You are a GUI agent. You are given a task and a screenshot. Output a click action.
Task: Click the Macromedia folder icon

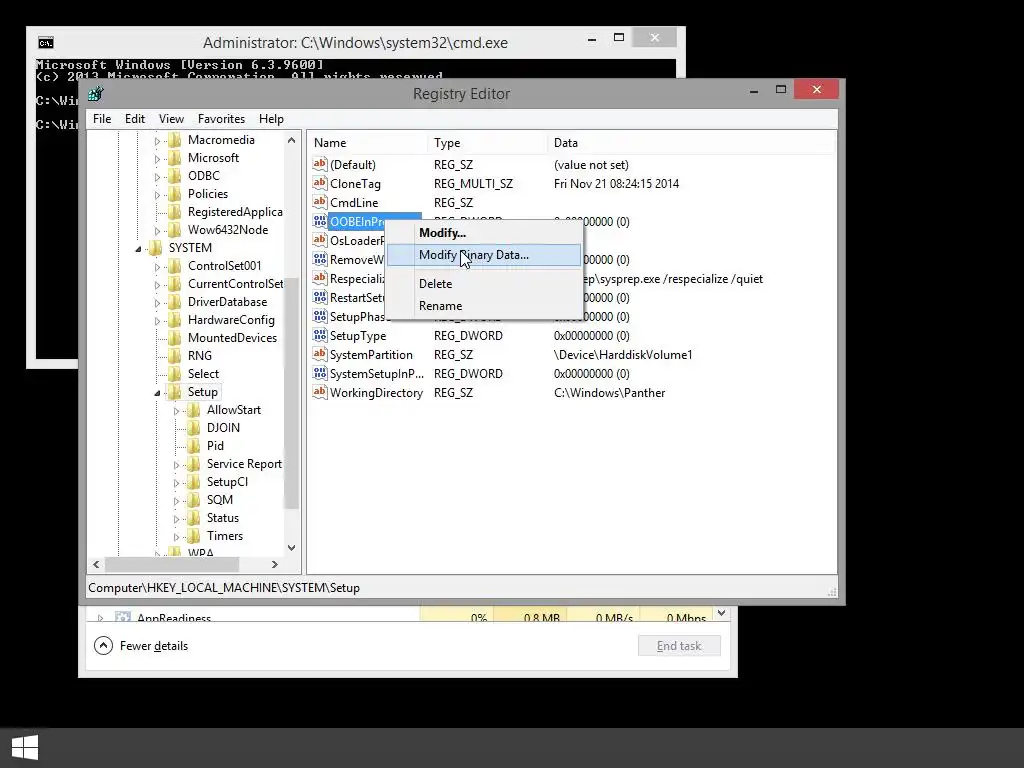174,140
